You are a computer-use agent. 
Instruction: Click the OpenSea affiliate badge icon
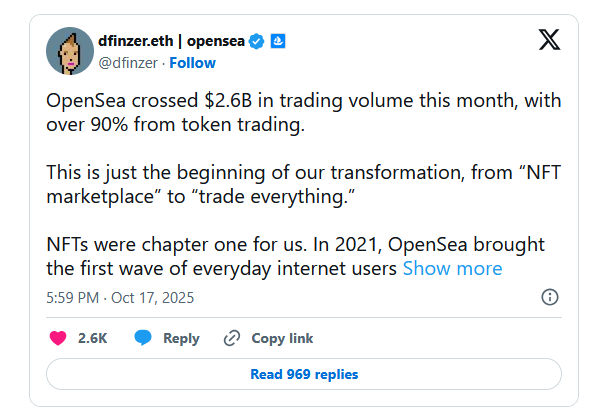(279, 41)
